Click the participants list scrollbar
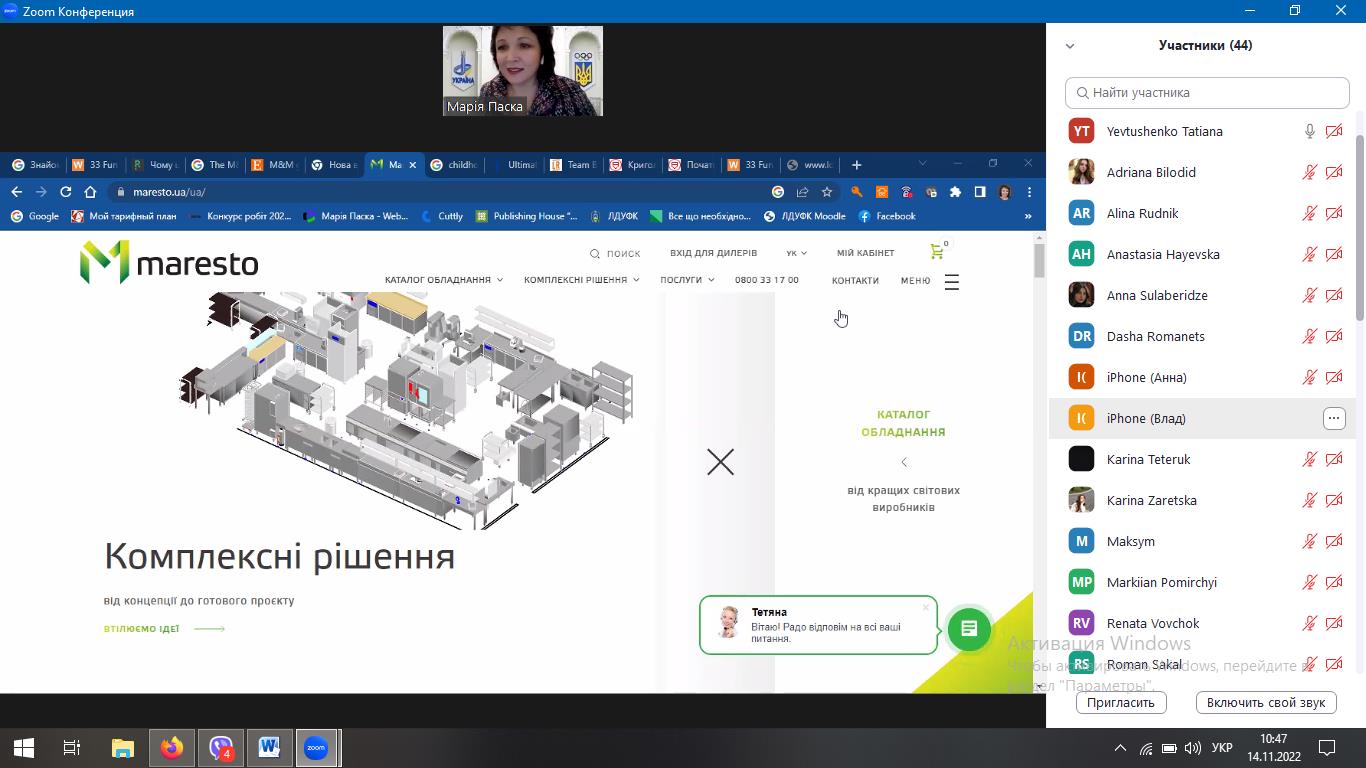Screen dimensions: 1366x768 point(1359,230)
